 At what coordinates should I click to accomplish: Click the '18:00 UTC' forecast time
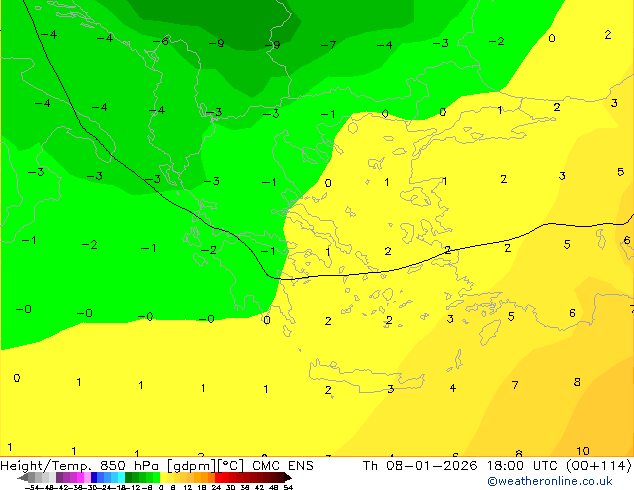524,466
